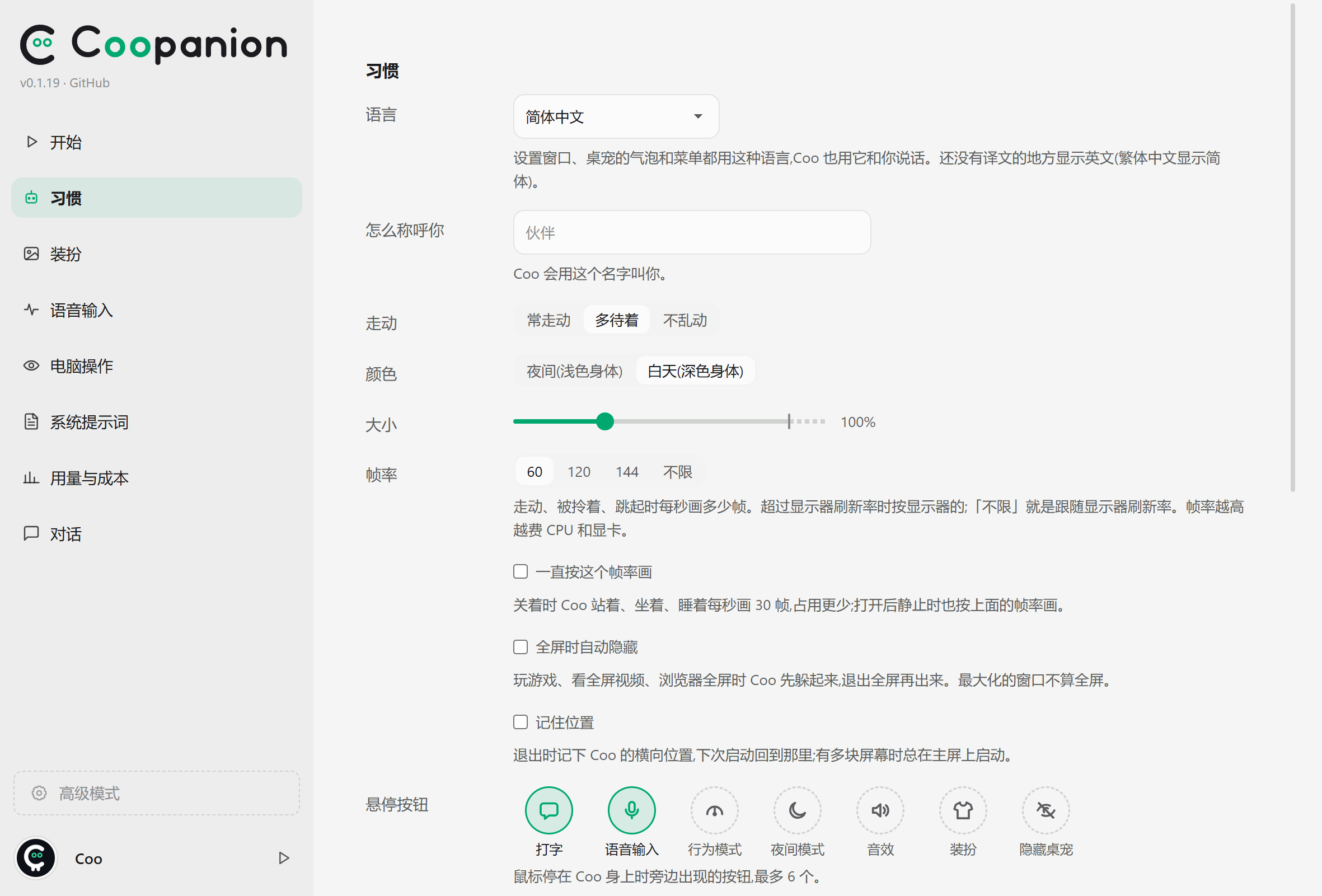Open the 语音输入 sidebar page
The image size is (1322, 896).
click(156, 310)
